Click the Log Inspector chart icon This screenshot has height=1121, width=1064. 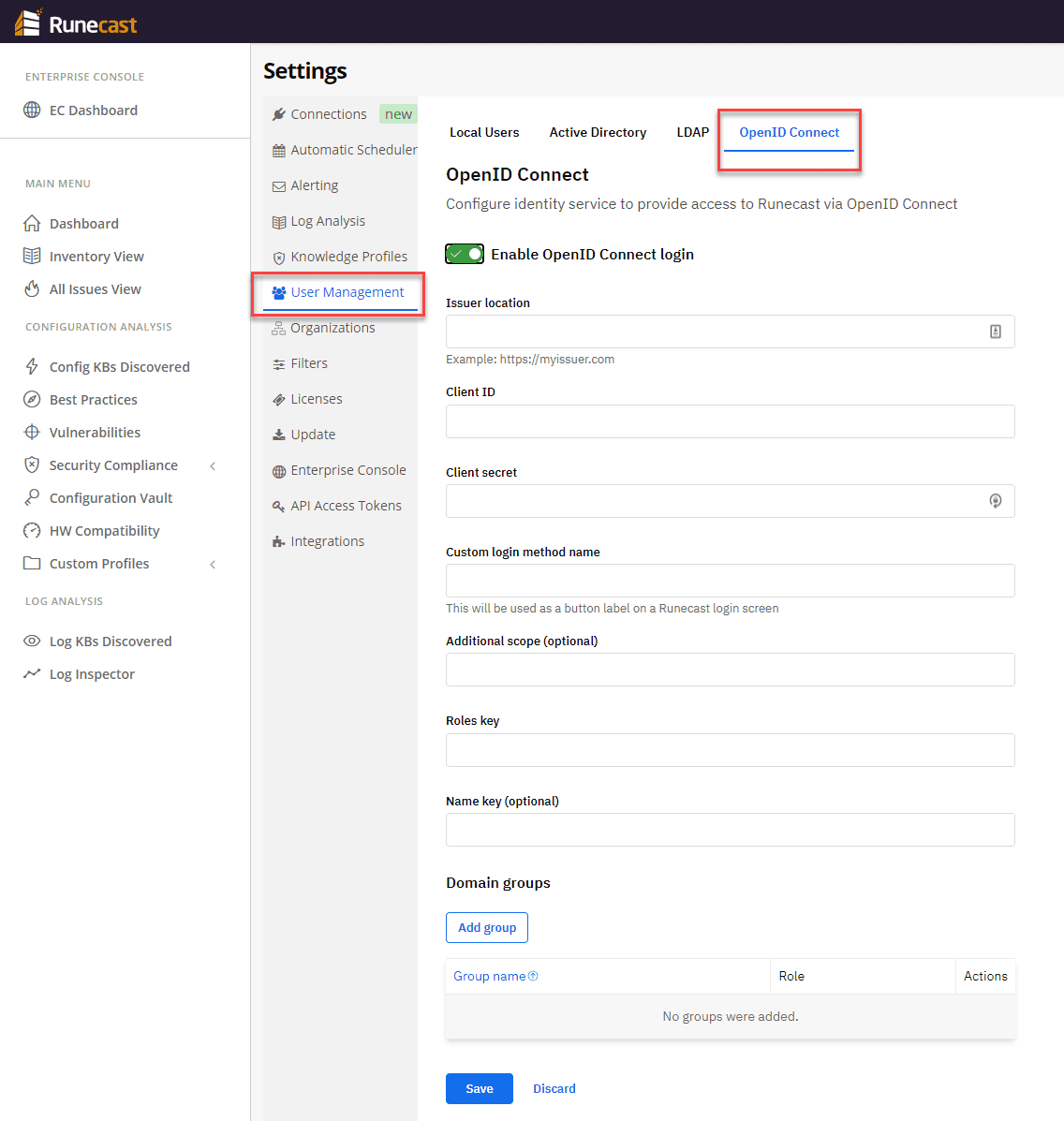(x=32, y=674)
